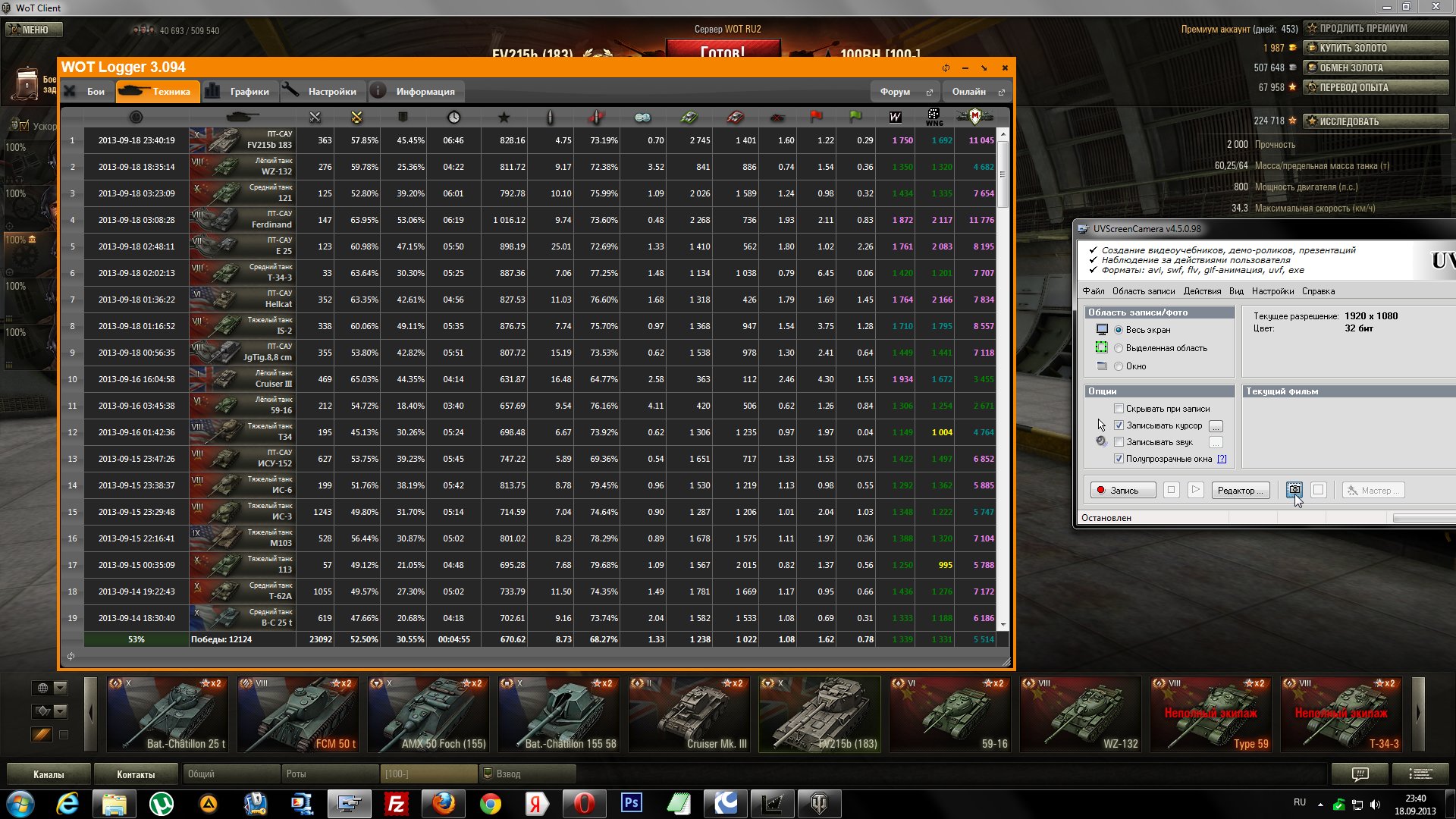This screenshot has width=1456, height=819.
Task: Open Файл menu in UVScreenCamera
Action: coord(1094,291)
